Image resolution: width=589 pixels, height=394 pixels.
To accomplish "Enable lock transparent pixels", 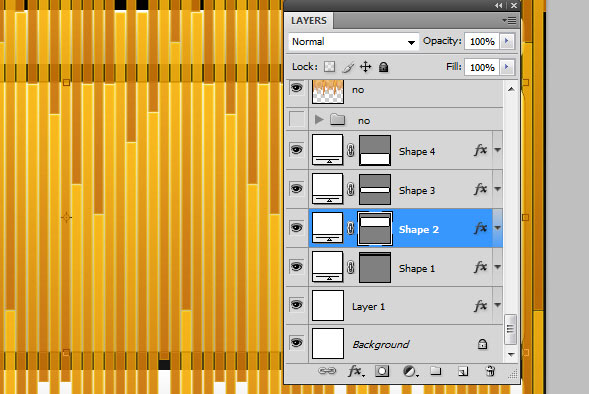I will point(329,67).
